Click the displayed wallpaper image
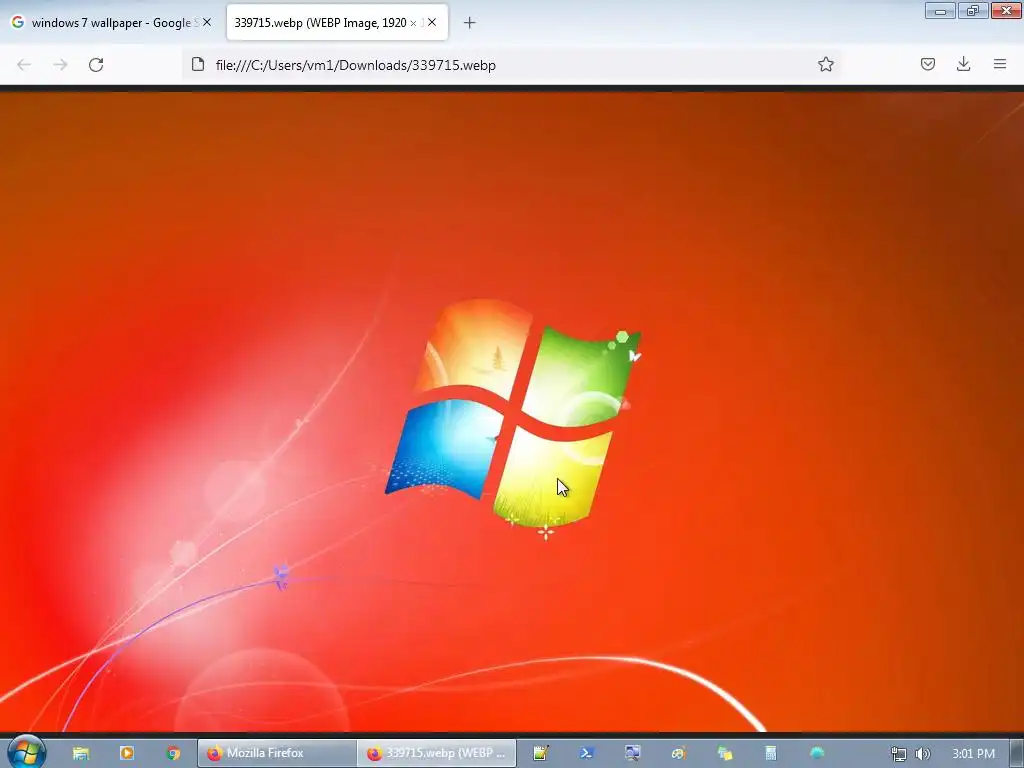The height and width of the screenshot is (768, 1024). pyautogui.click(x=512, y=411)
